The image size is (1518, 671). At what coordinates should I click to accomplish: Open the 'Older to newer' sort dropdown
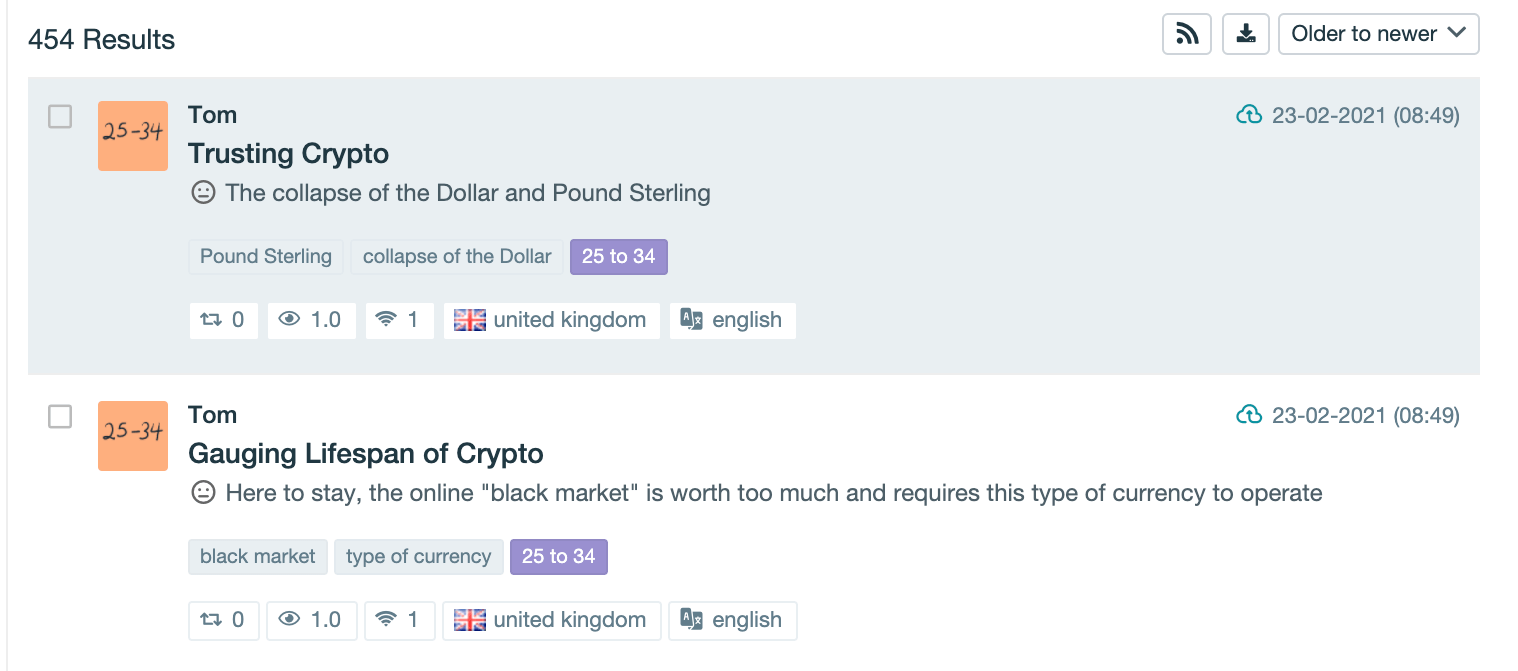(1378, 34)
